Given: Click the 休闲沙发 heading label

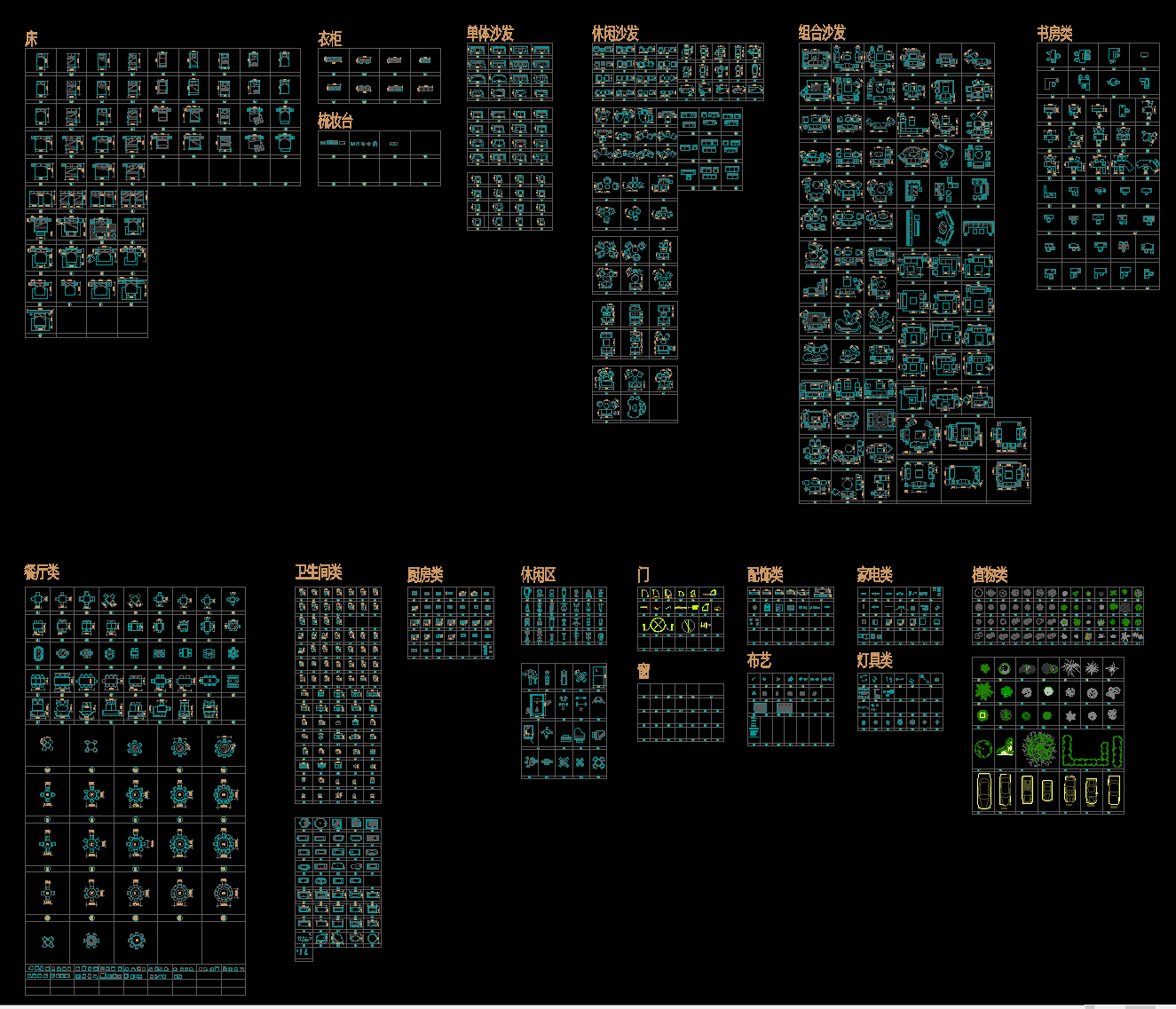Looking at the screenshot, I should (x=615, y=34).
